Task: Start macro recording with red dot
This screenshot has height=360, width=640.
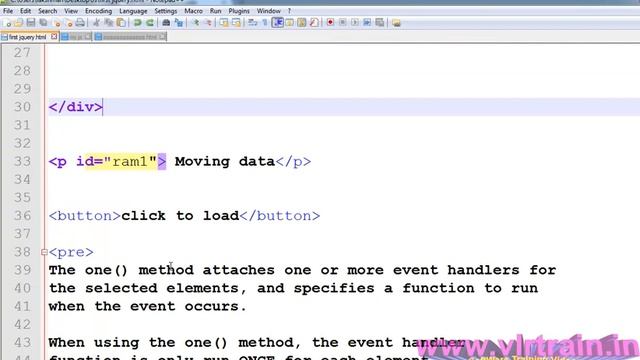Action: (330, 23)
